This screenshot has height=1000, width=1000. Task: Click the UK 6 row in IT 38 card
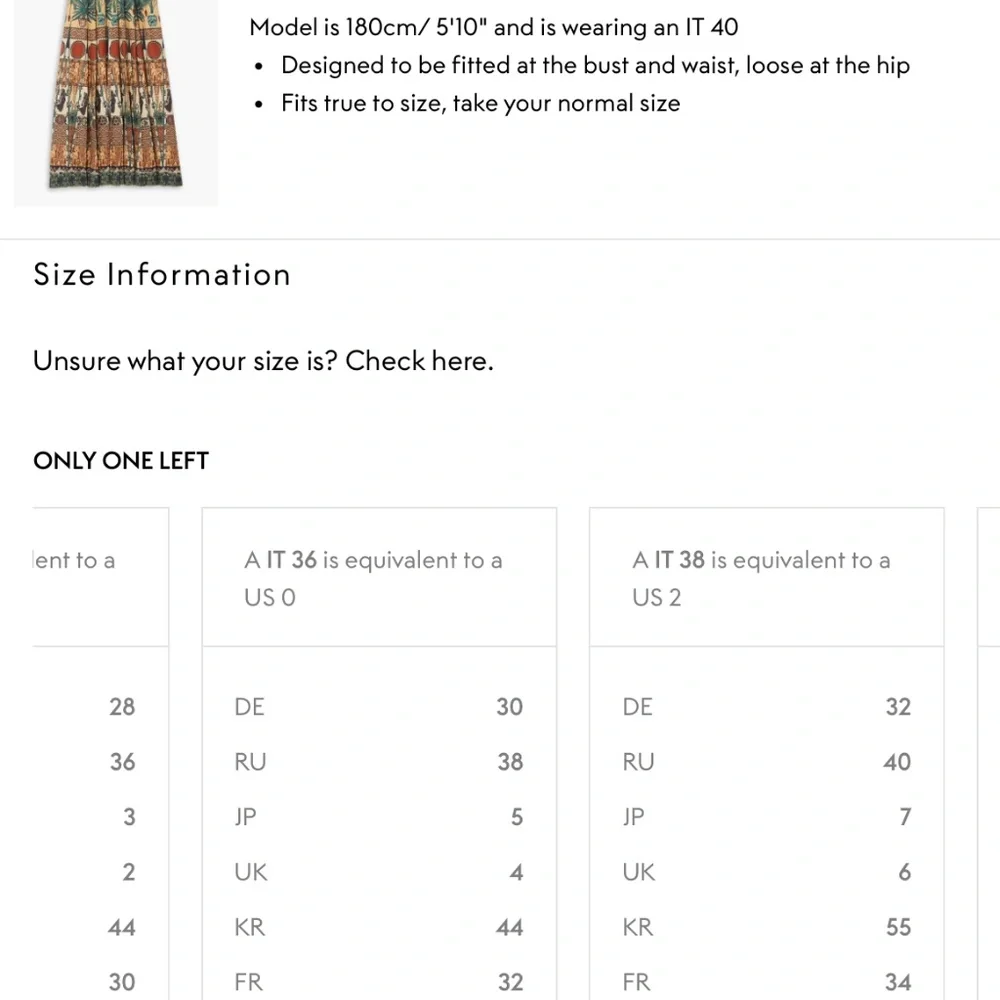coord(766,872)
